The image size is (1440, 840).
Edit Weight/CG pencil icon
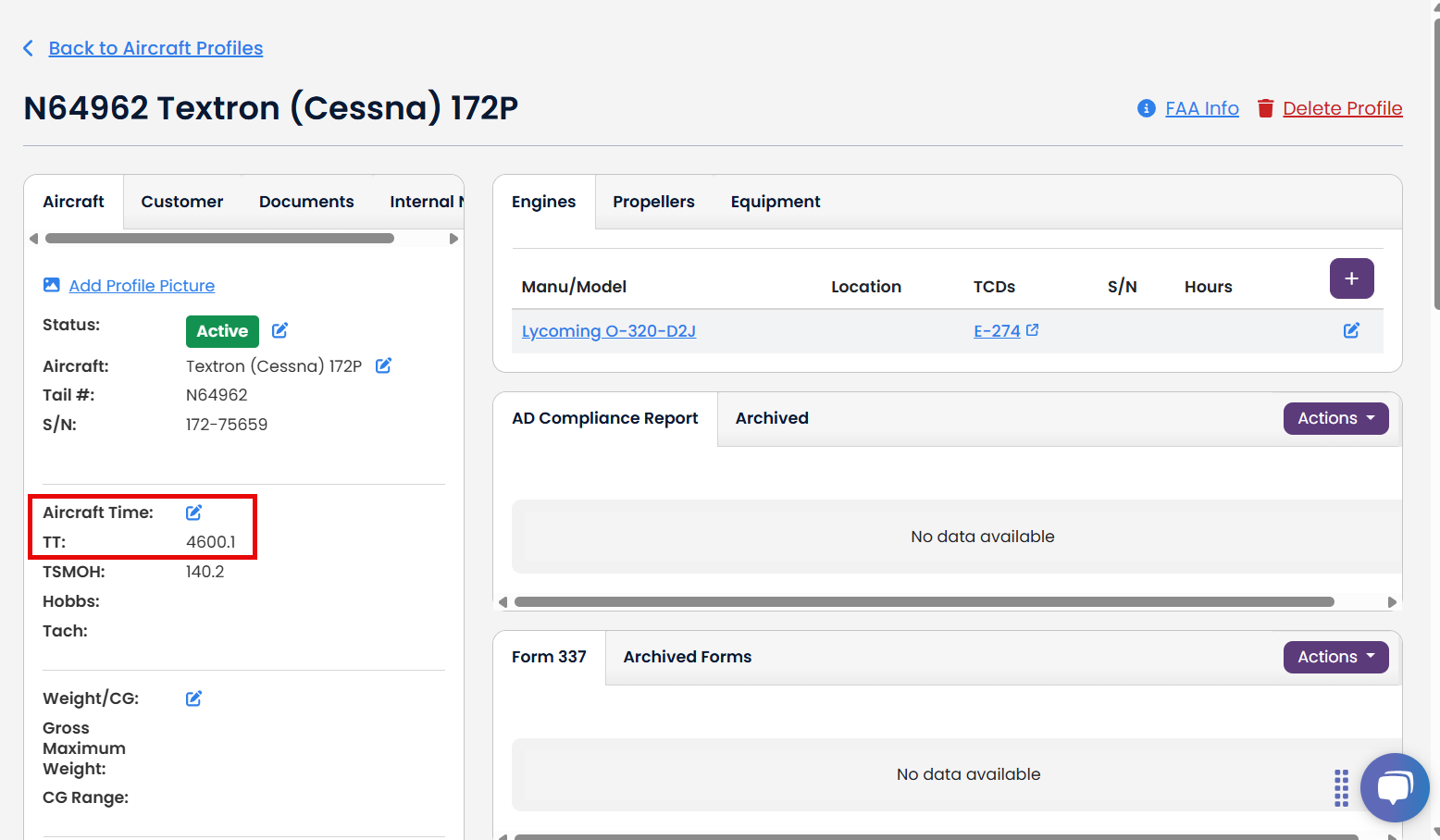pos(193,698)
